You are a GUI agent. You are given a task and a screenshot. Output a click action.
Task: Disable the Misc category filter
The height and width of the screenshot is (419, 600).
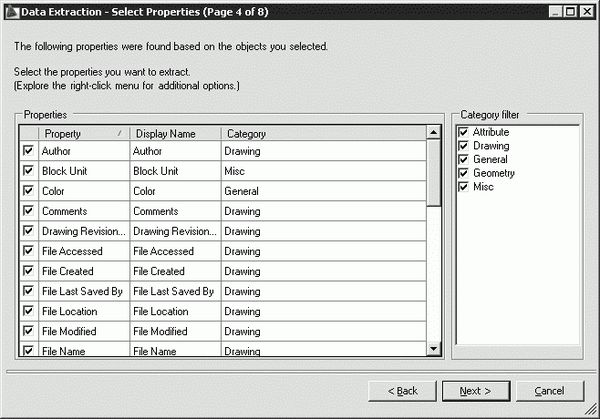(463, 187)
